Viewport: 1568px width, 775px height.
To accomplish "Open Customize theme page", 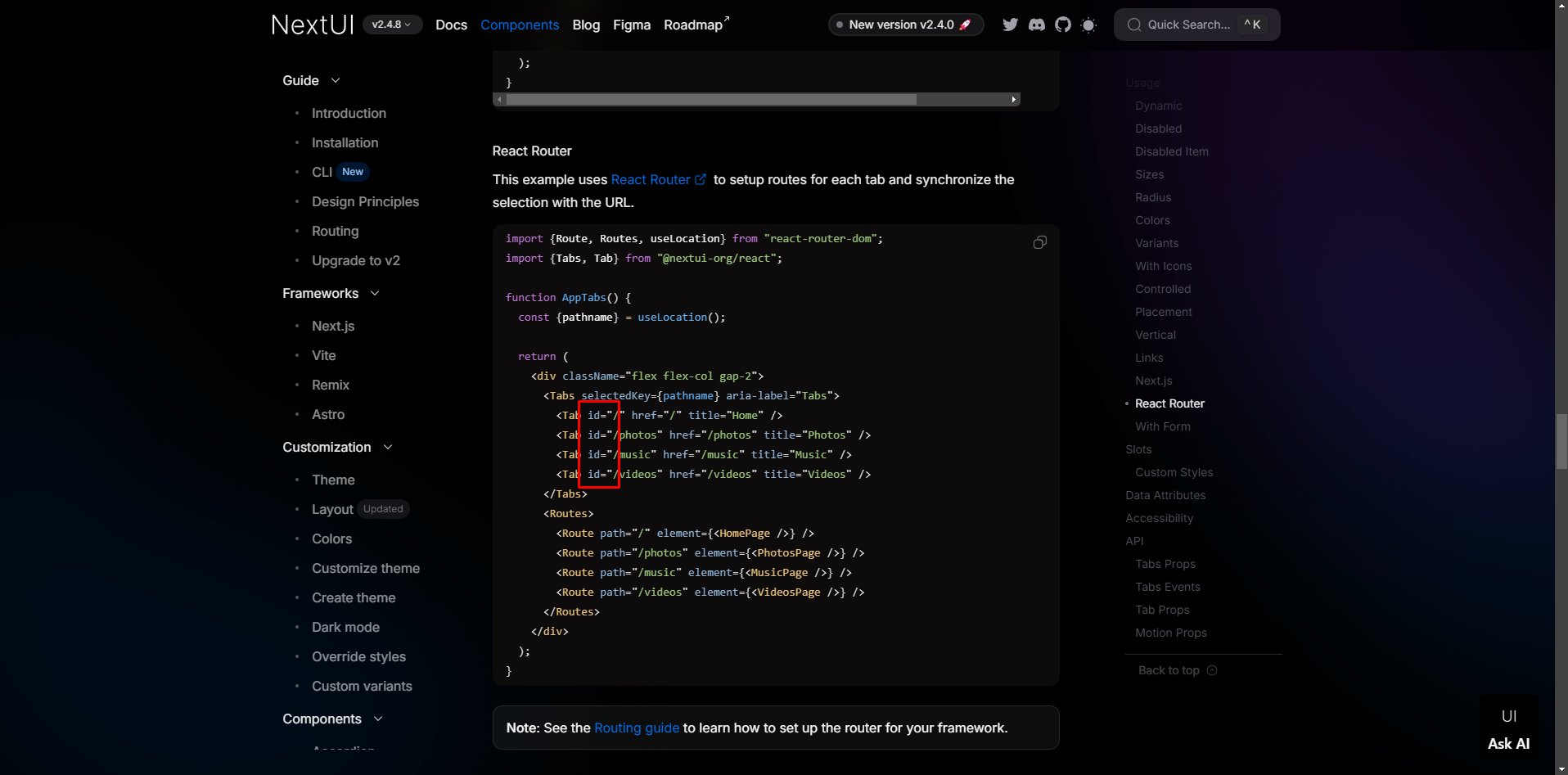I will (x=365, y=568).
